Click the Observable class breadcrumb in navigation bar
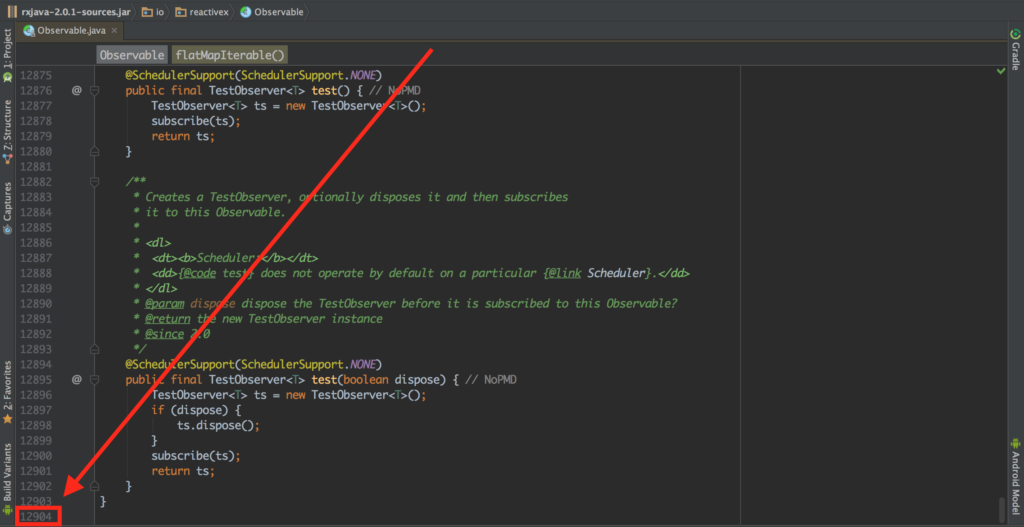Viewport: 1024px width, 527px height. click(272, 12)
